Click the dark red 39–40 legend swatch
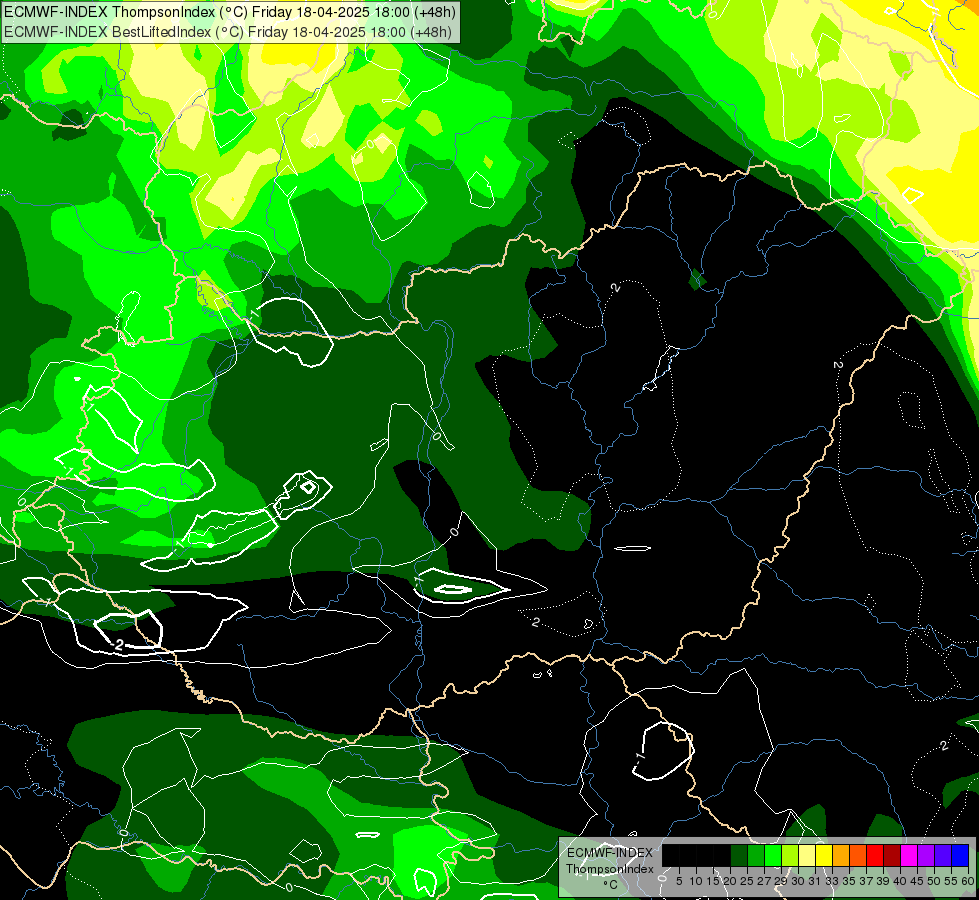The width and height of the screenshot is (979, 900). coord(892,855)
